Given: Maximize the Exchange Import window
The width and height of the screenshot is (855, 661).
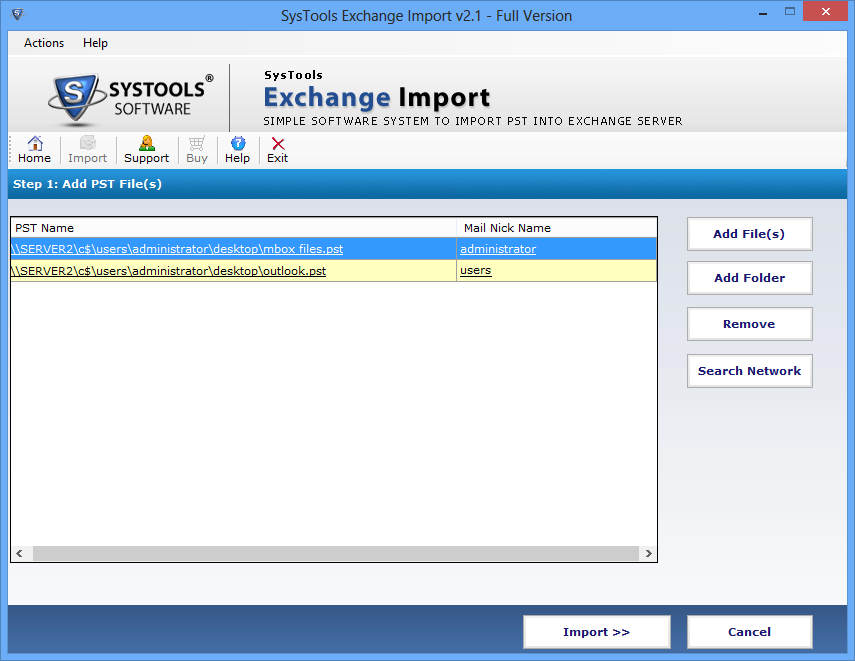Looking at the screenshot, I should tap(790, 11).
